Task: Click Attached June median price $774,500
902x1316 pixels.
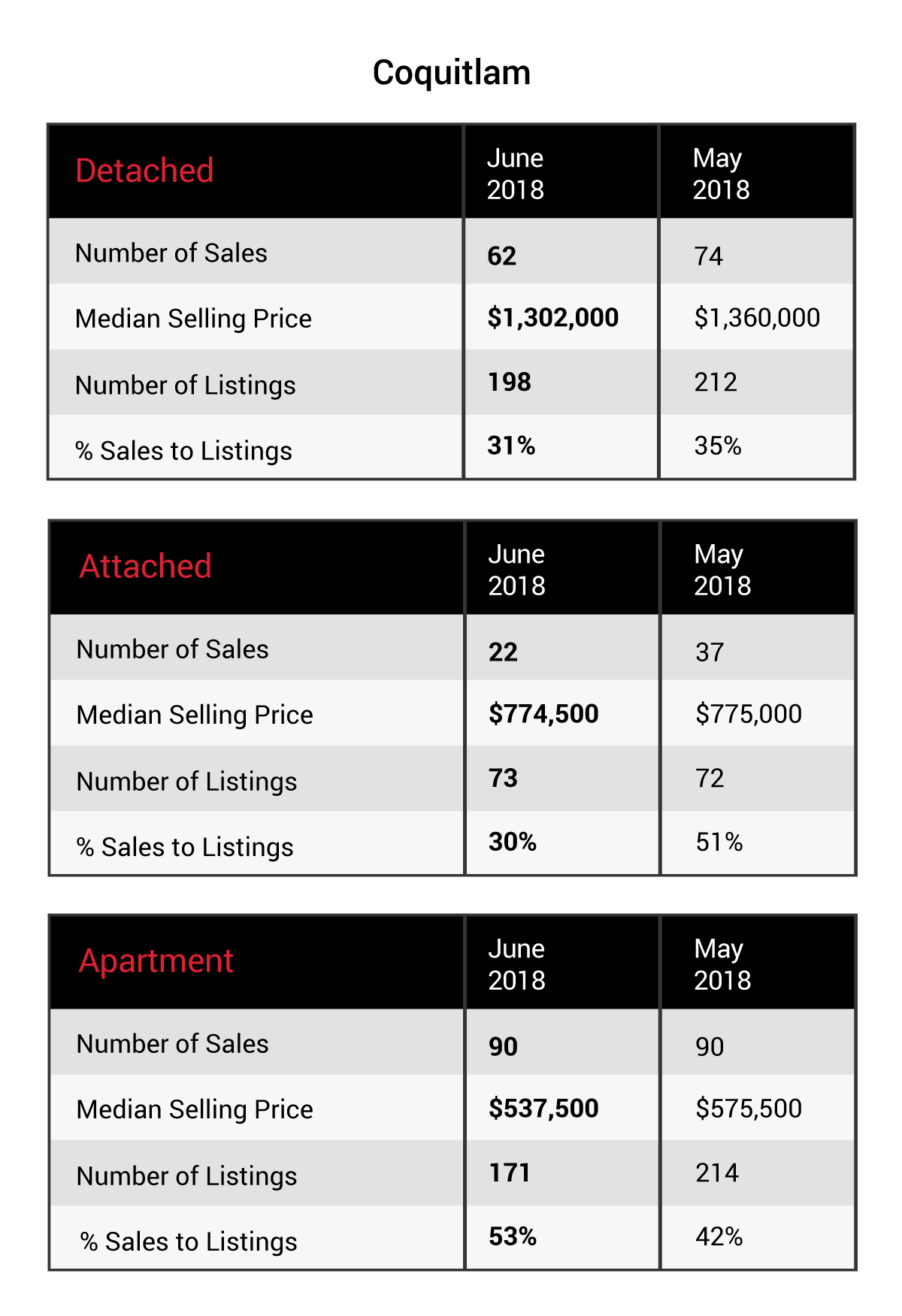Action: [543, 714]
